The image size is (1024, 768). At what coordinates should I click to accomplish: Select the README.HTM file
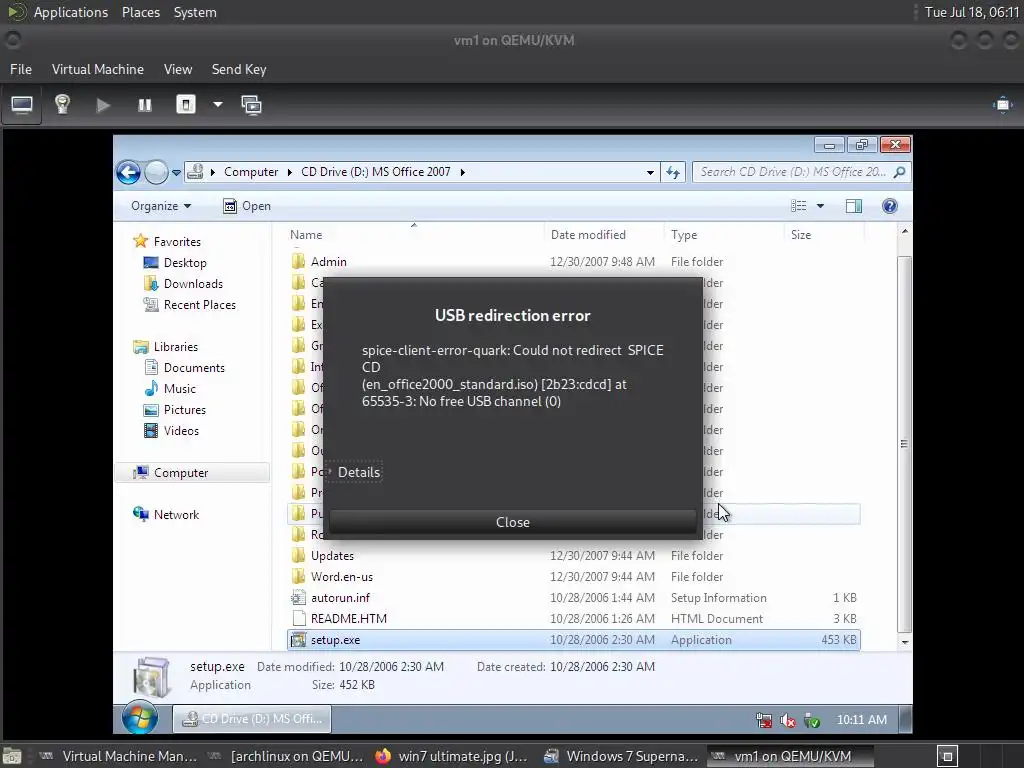tap(349, 618)
